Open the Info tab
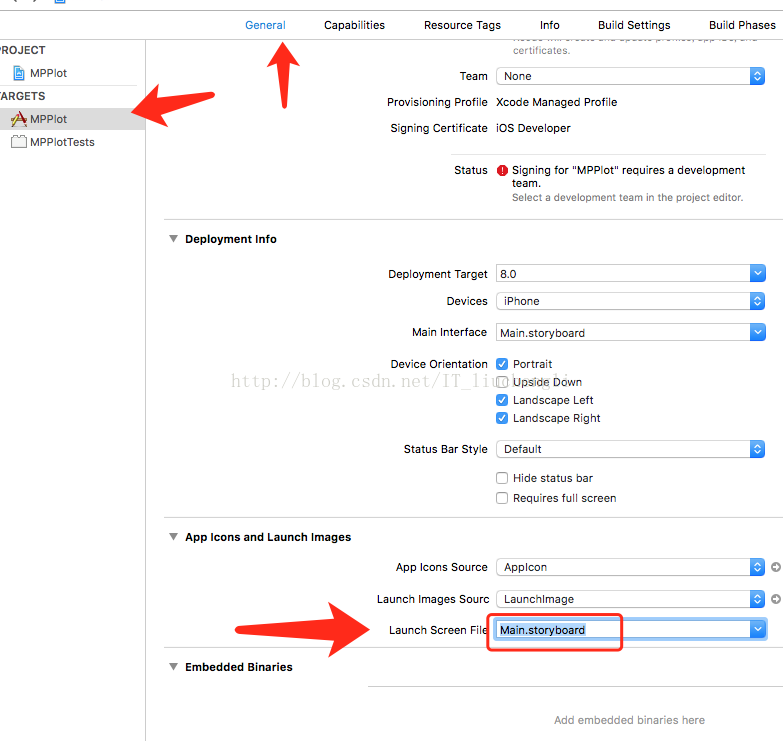This screenshot has width=783, height=741. coord(550,25)
